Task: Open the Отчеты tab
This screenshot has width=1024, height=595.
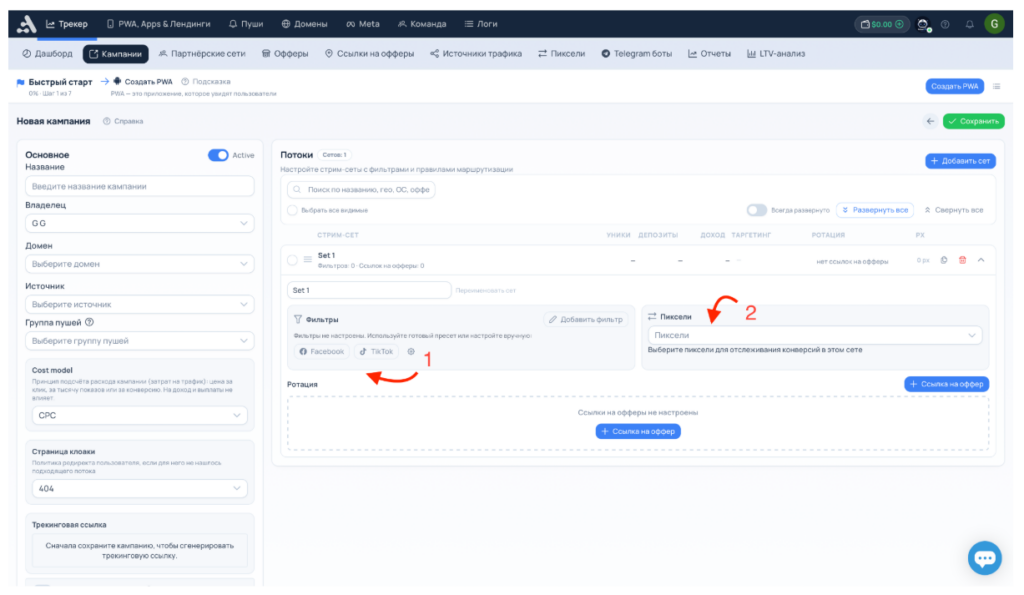Action: pos(709,54)
